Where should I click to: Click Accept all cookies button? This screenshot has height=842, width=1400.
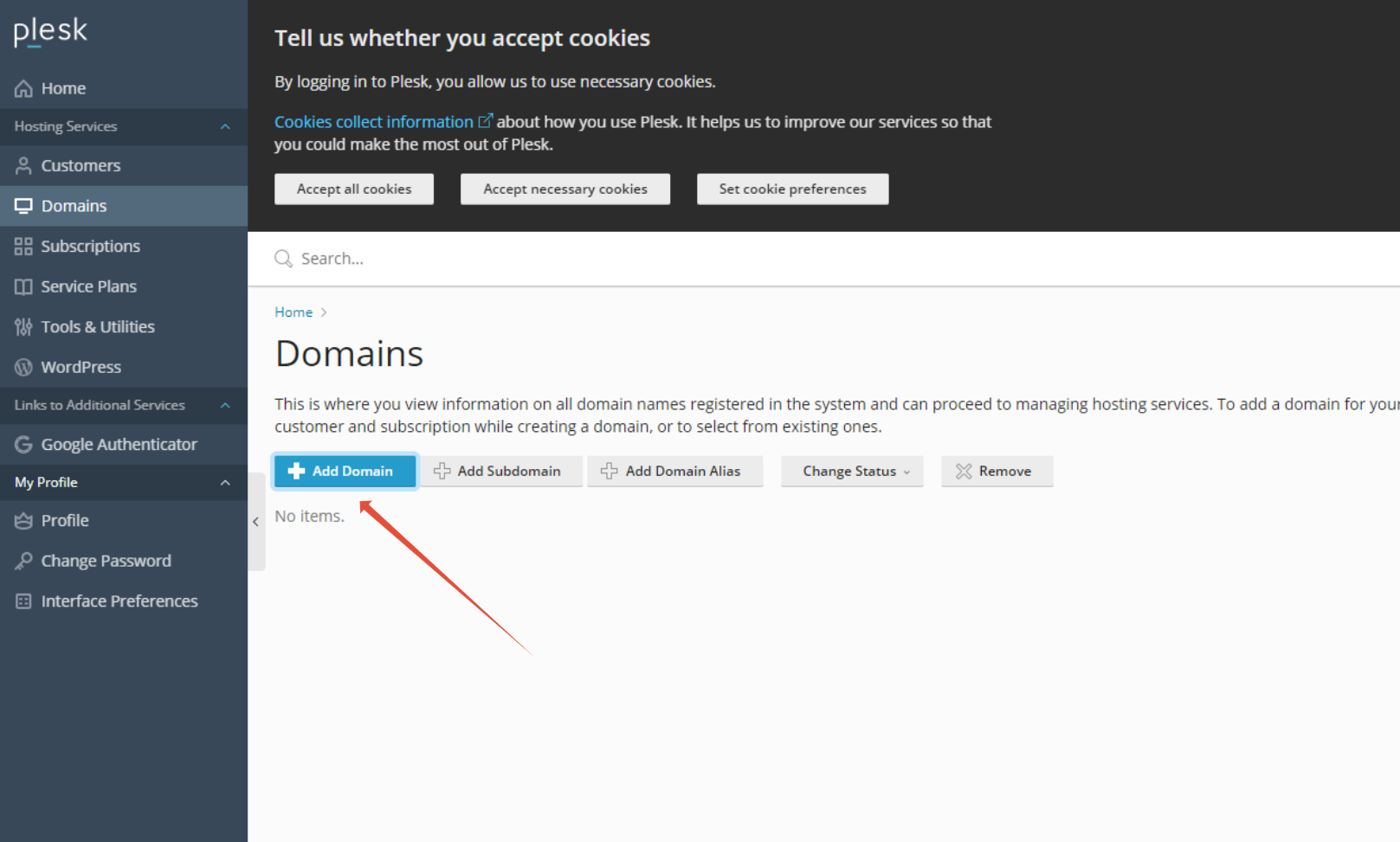pyautogui.click(x=354, y=189)
